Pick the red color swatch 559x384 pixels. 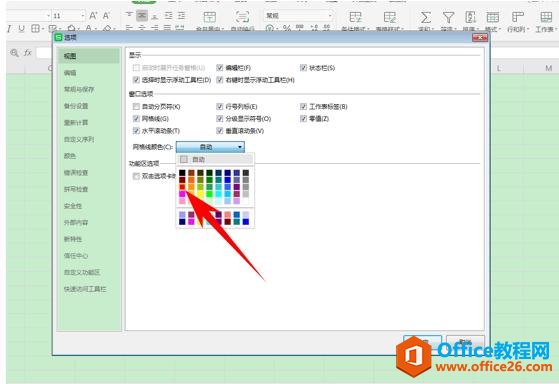(x=182, y=186)
